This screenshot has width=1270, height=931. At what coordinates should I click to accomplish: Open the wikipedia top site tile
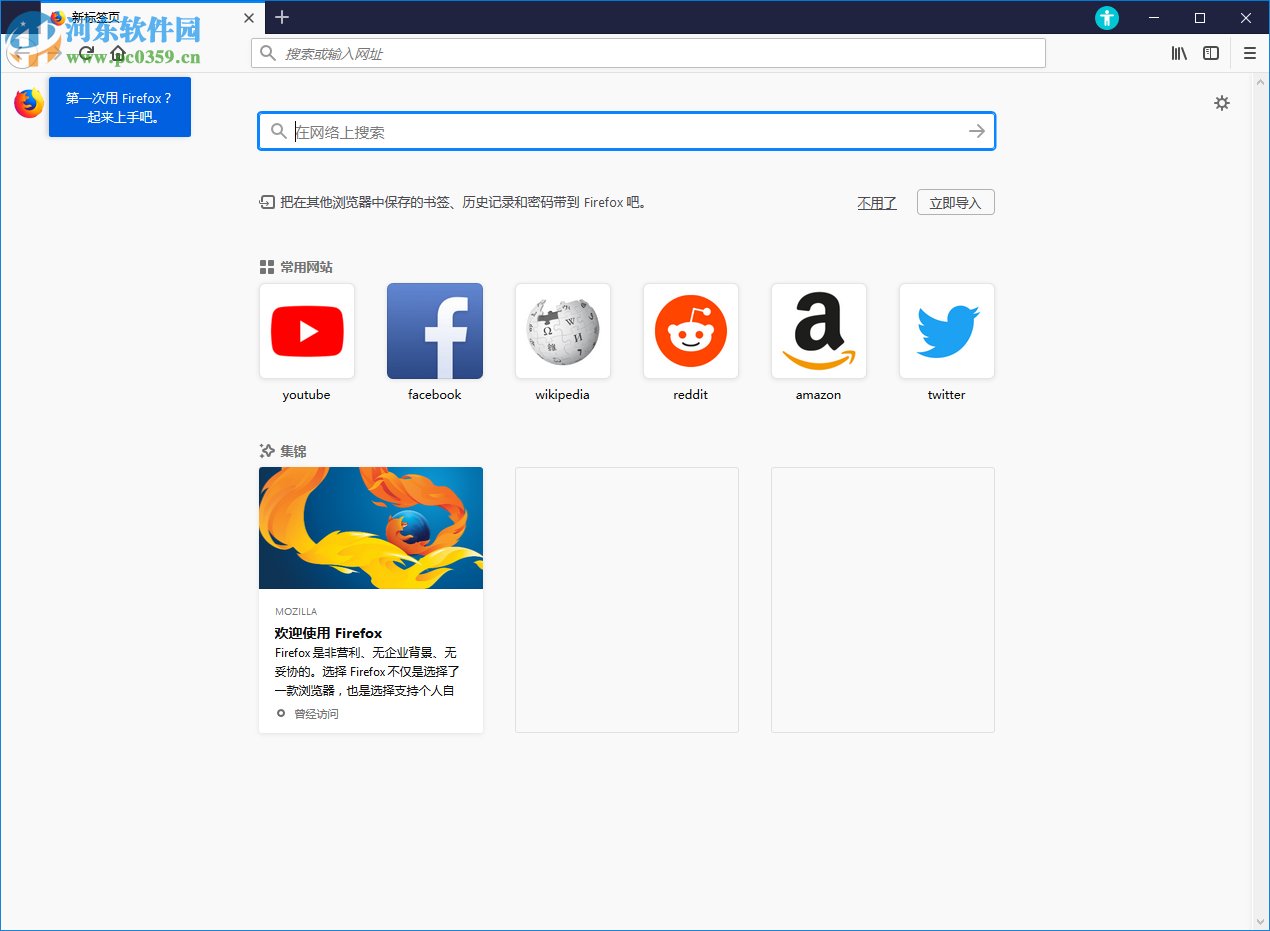point(563,331)
